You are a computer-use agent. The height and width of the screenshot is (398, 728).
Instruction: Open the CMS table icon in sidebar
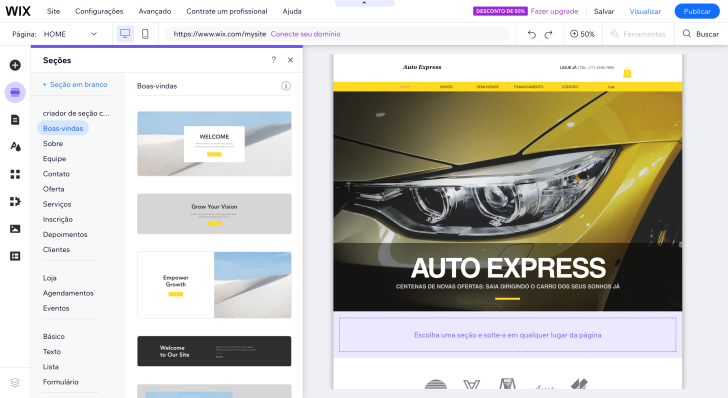15,256
